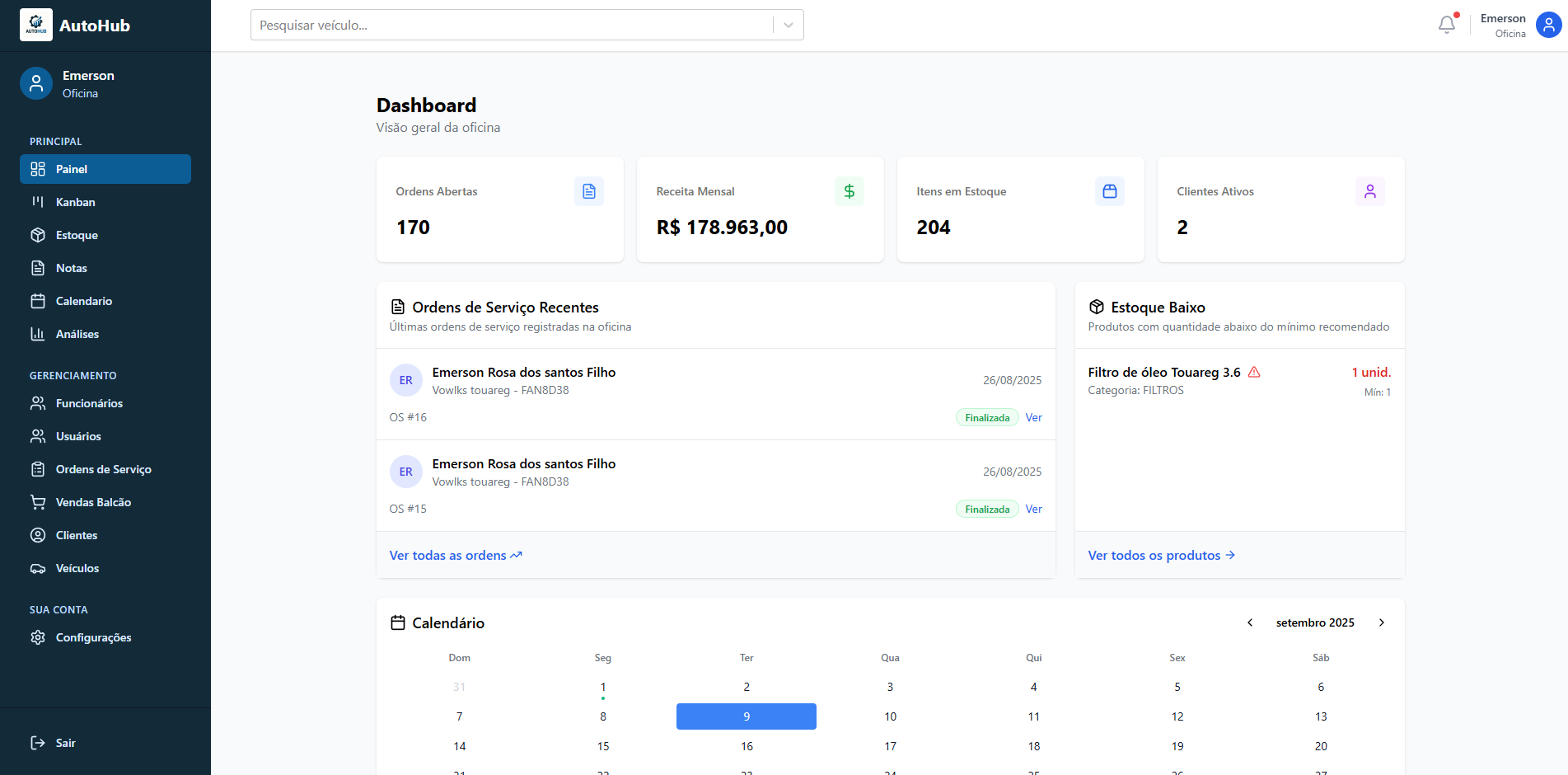1568x775 pixels.
Task: Click the Finalizada status badge on OS #16
Action: 986,417
